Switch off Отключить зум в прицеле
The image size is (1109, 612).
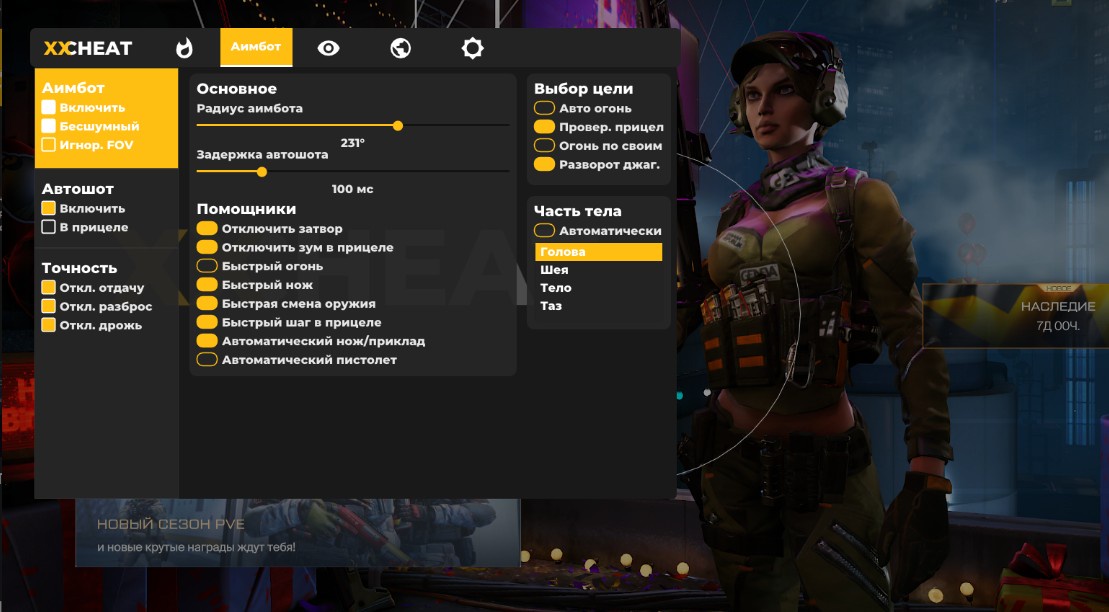(207, 247)
